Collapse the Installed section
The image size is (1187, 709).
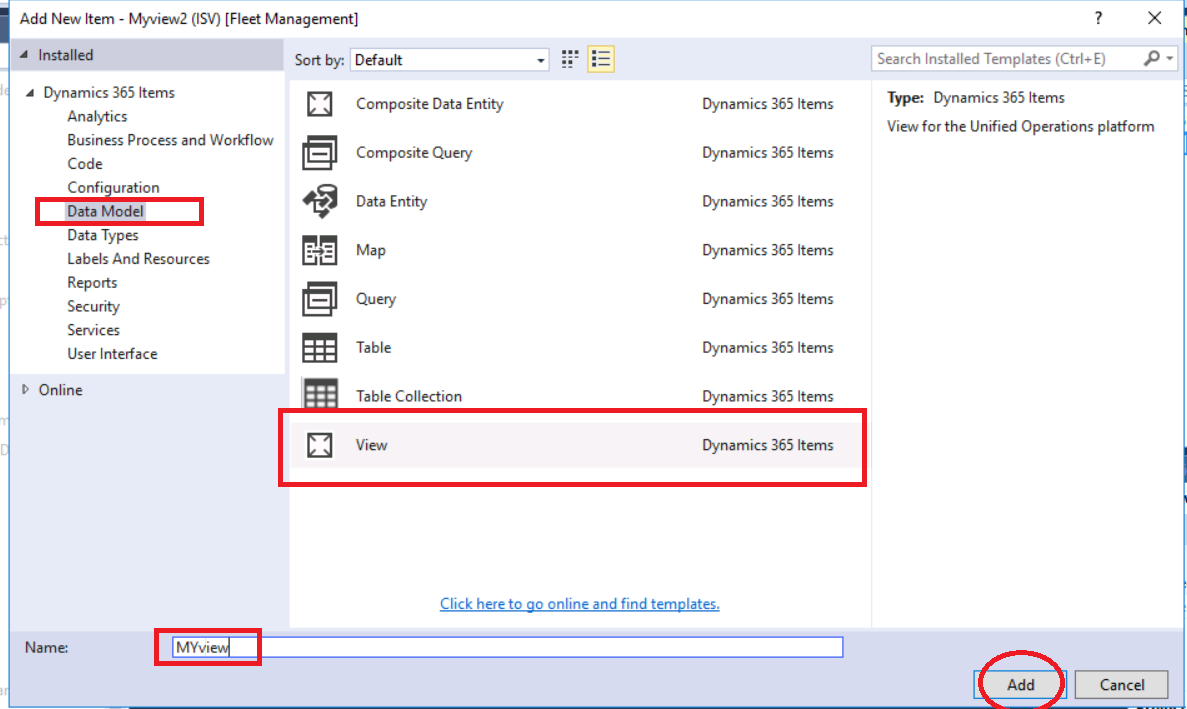tap(24, 54)
